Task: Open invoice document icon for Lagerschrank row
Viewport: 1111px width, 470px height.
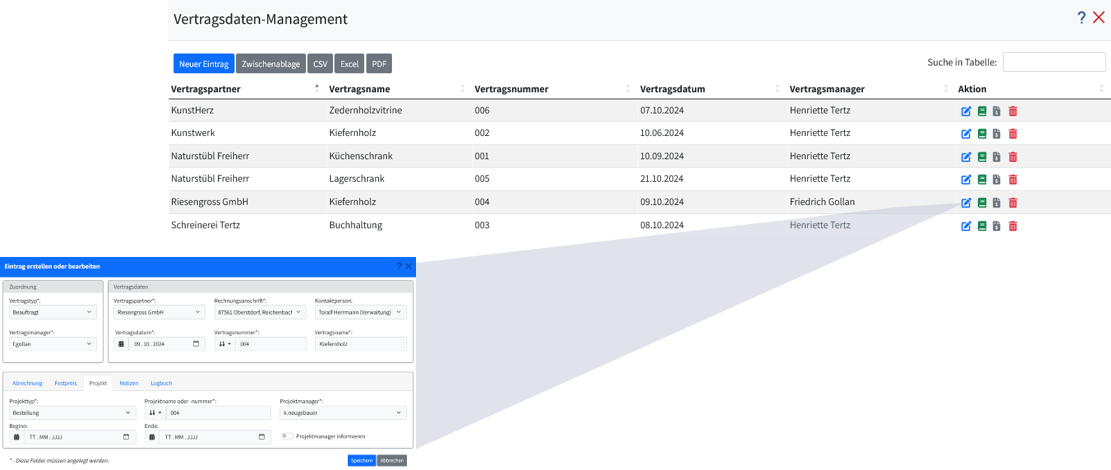Action: (997, 180)
